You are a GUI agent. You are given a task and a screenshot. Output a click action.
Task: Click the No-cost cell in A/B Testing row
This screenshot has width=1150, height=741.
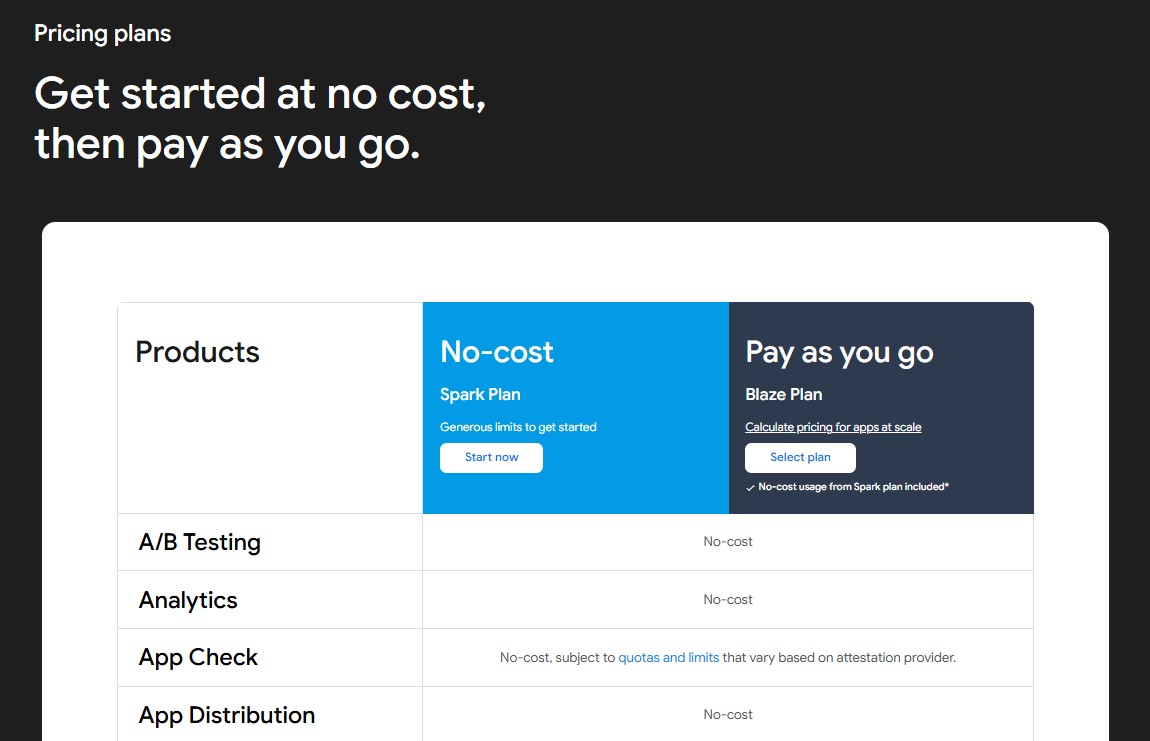[x=728, y=542]
